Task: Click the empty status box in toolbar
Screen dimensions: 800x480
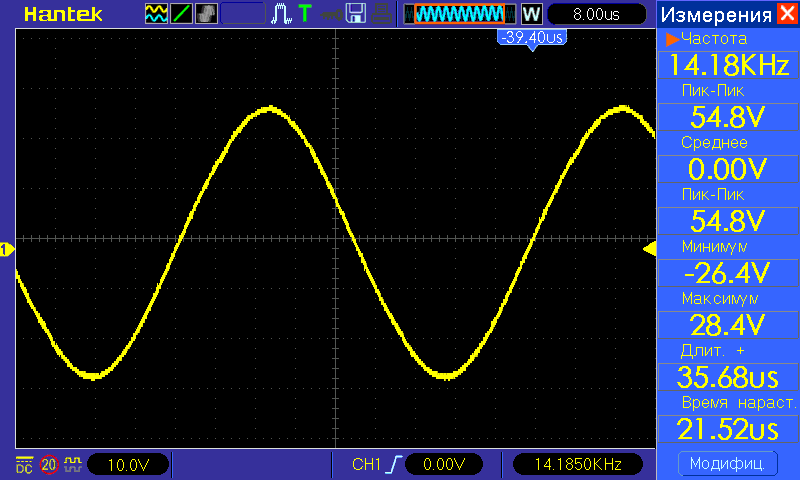Action: [x=243, y=14]
